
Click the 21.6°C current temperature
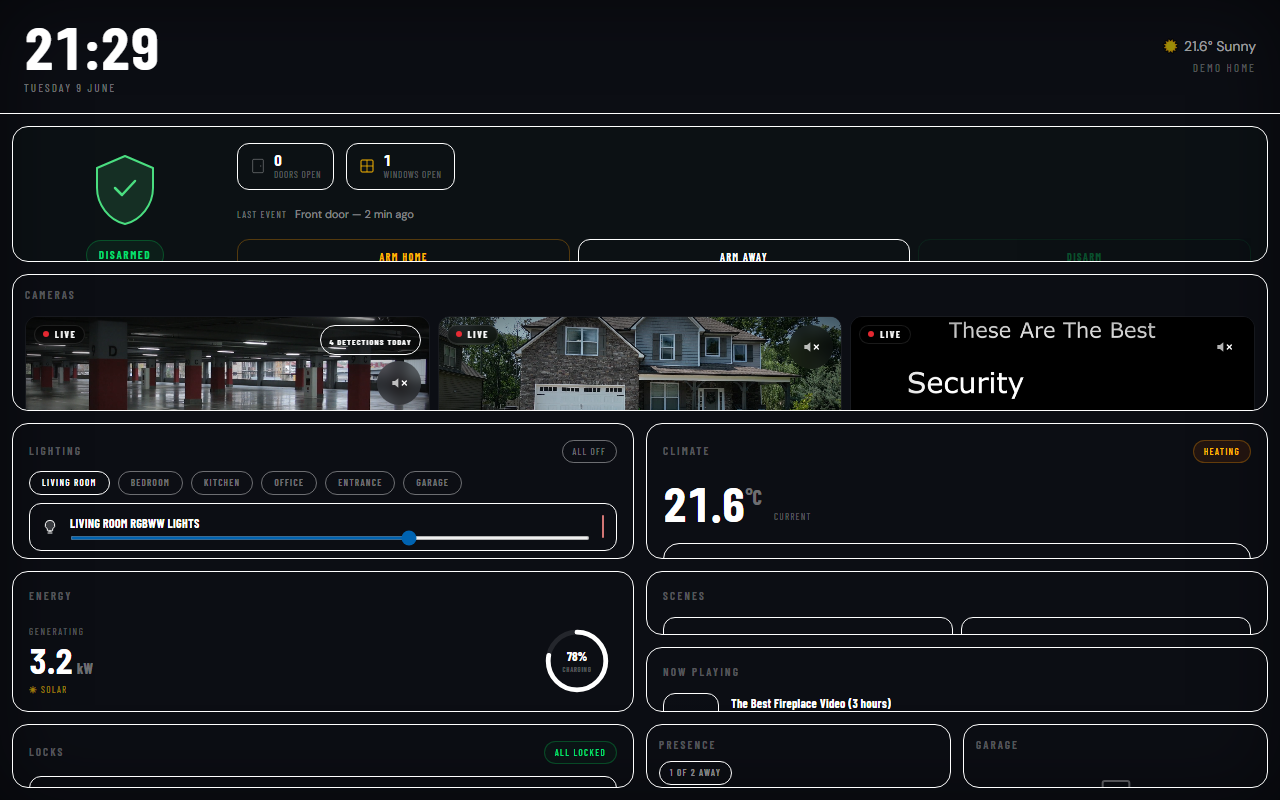(713, 505)
